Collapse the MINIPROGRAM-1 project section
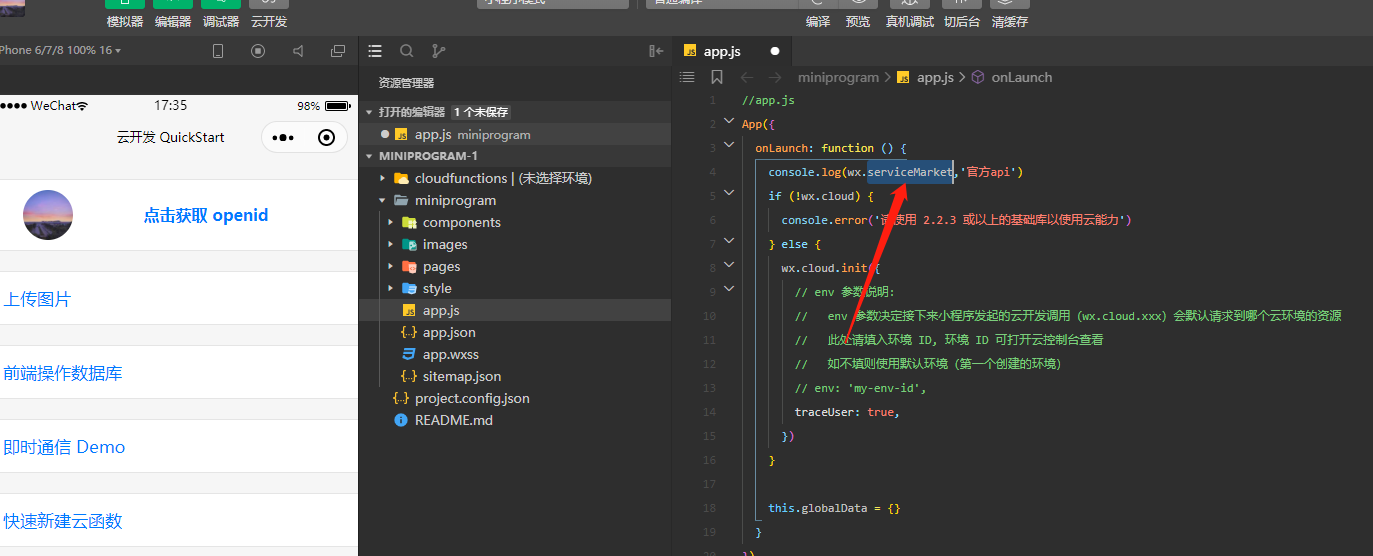Image resolution: width=1373 pixels, height=556 pixels. [369, 156]
